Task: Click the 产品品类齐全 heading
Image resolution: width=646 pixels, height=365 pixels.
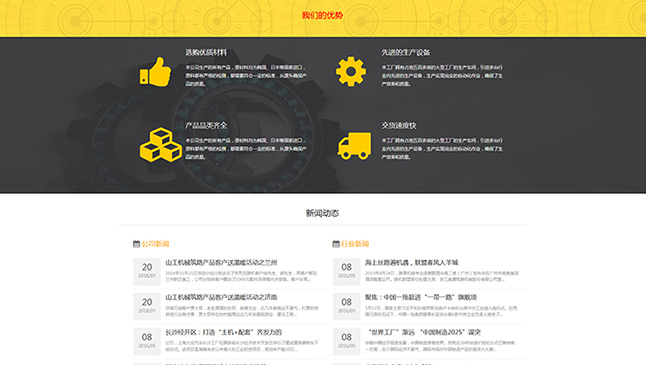Action: click(206, 125)
